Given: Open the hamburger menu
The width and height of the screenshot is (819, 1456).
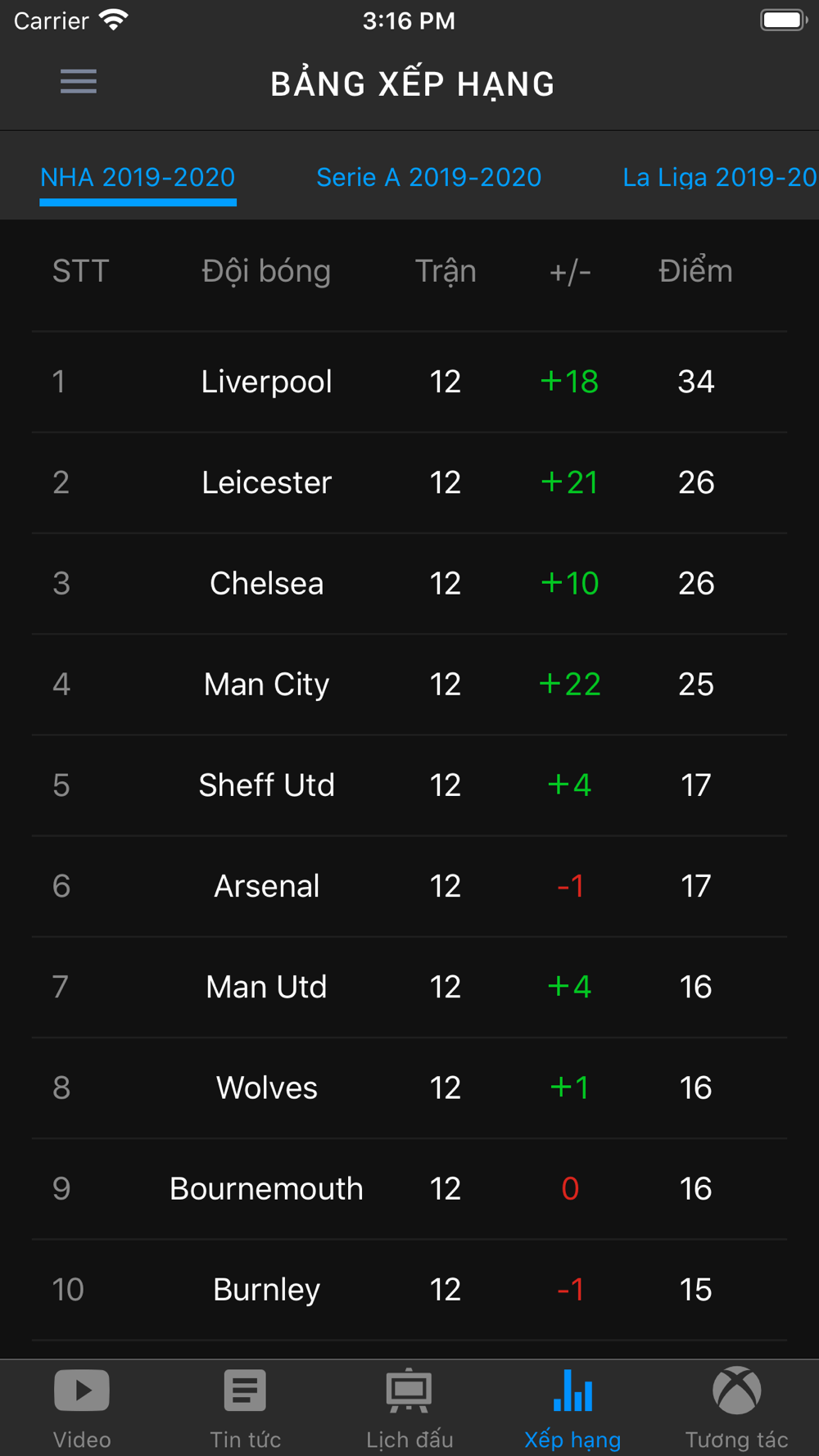Looking at the screenshot, I should tap(79, 81).
